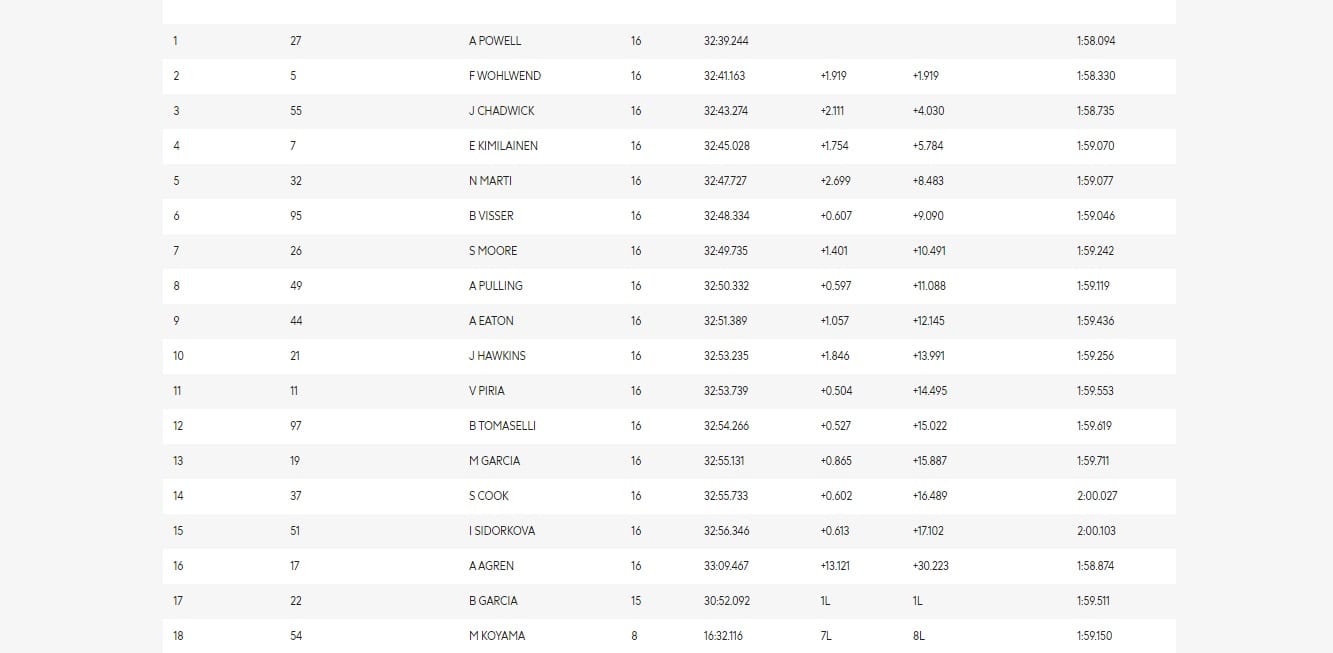Click I SIDORKOVA driver name
This screenshot has height=653, width=1333.
click(x=501, y=531)
